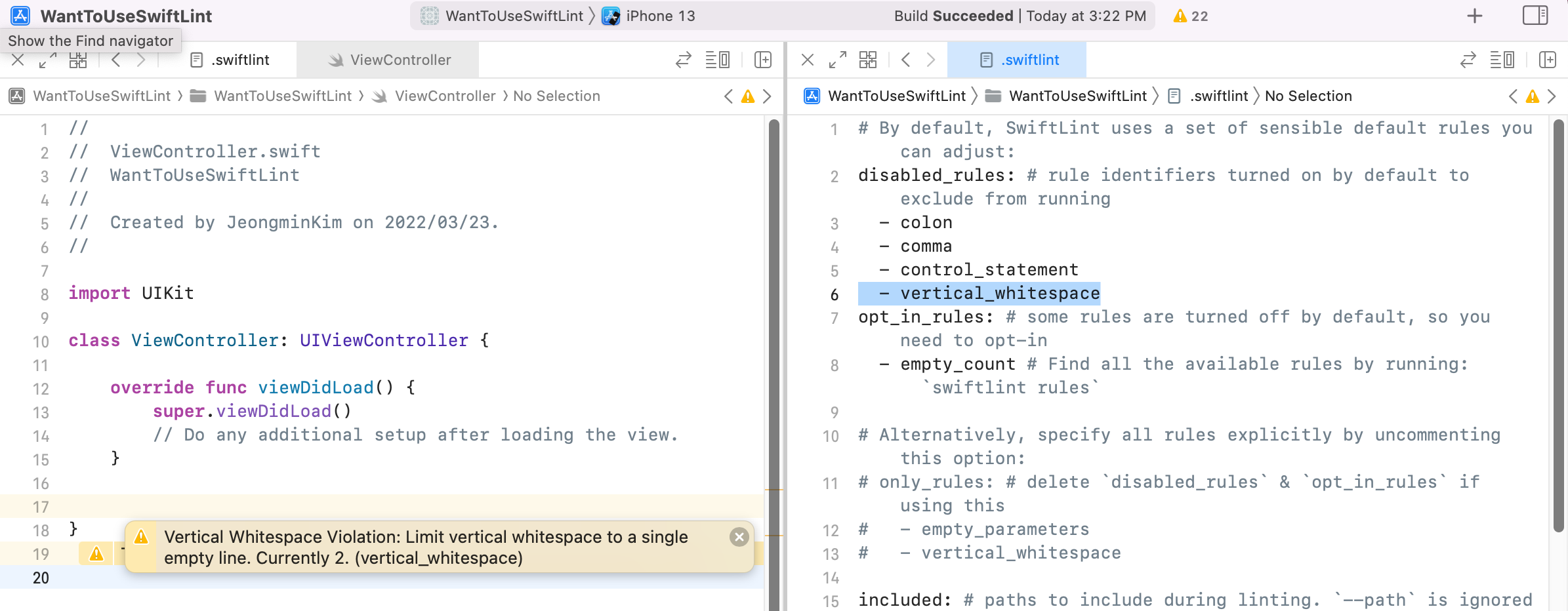Click the '- colon' rule entry
Viewport: 1568px width, 611px height.
(916, 222)
